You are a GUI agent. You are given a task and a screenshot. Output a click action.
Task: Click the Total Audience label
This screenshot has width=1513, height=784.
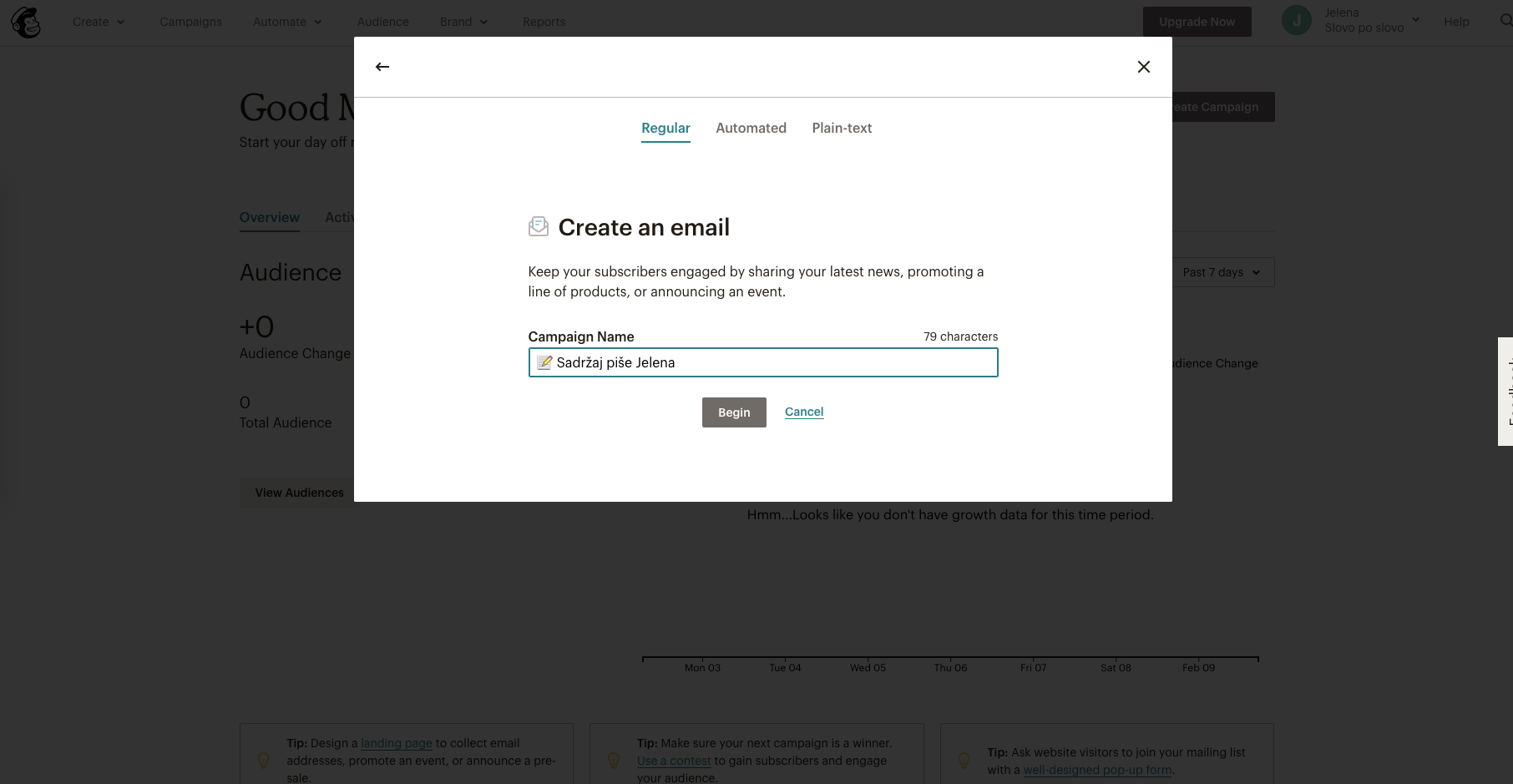(x=286, y=422)
